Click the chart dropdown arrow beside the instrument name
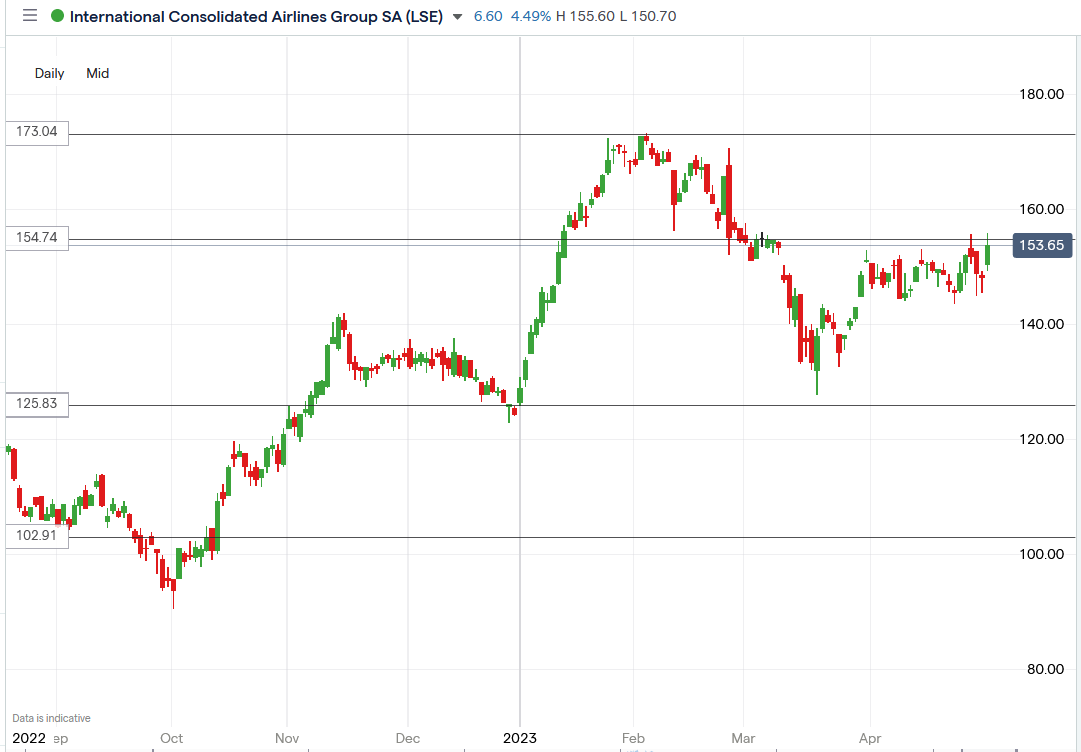 coord(457,17)
